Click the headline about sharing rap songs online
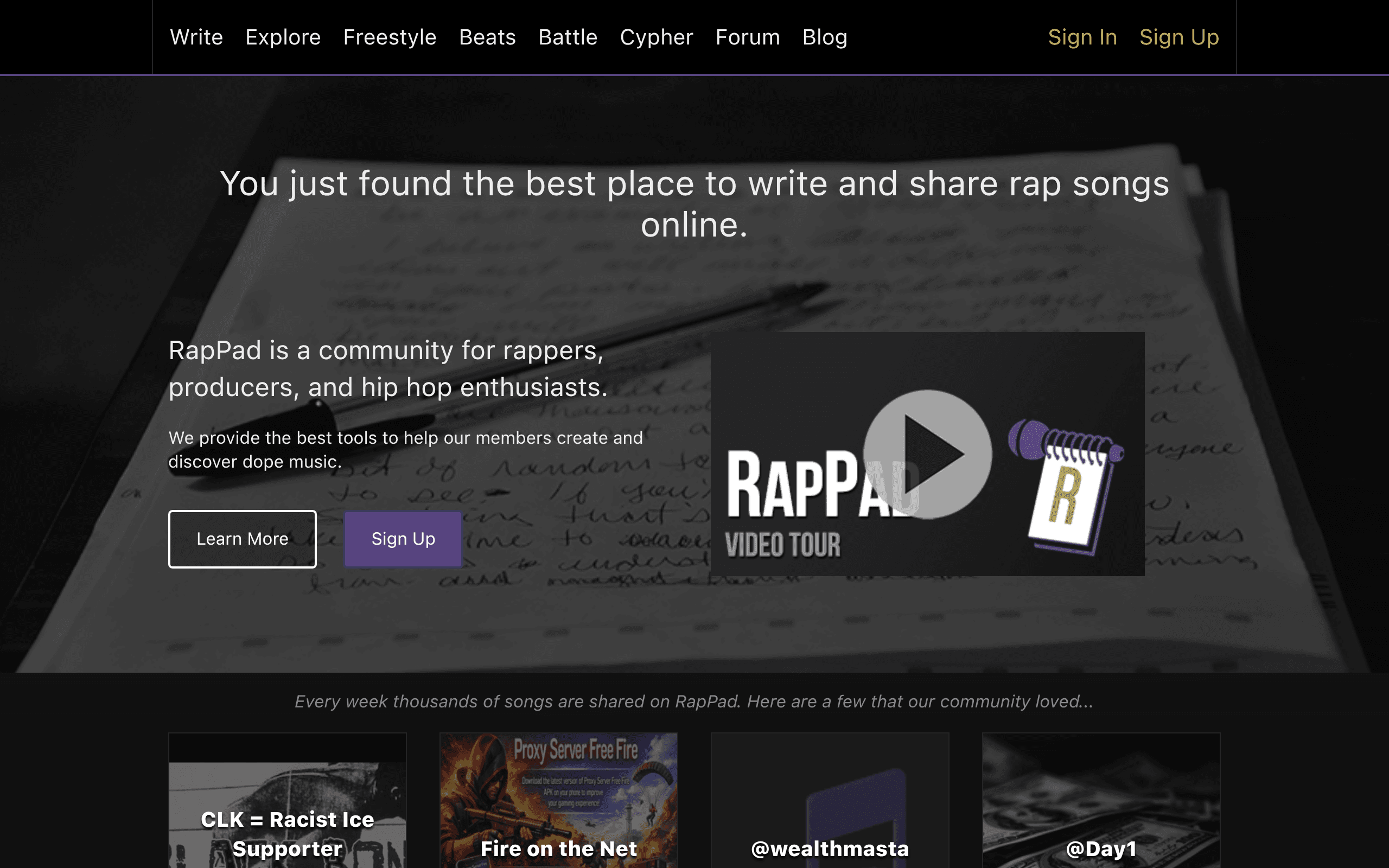The image size is (1389, 868). tap(694, 204)
